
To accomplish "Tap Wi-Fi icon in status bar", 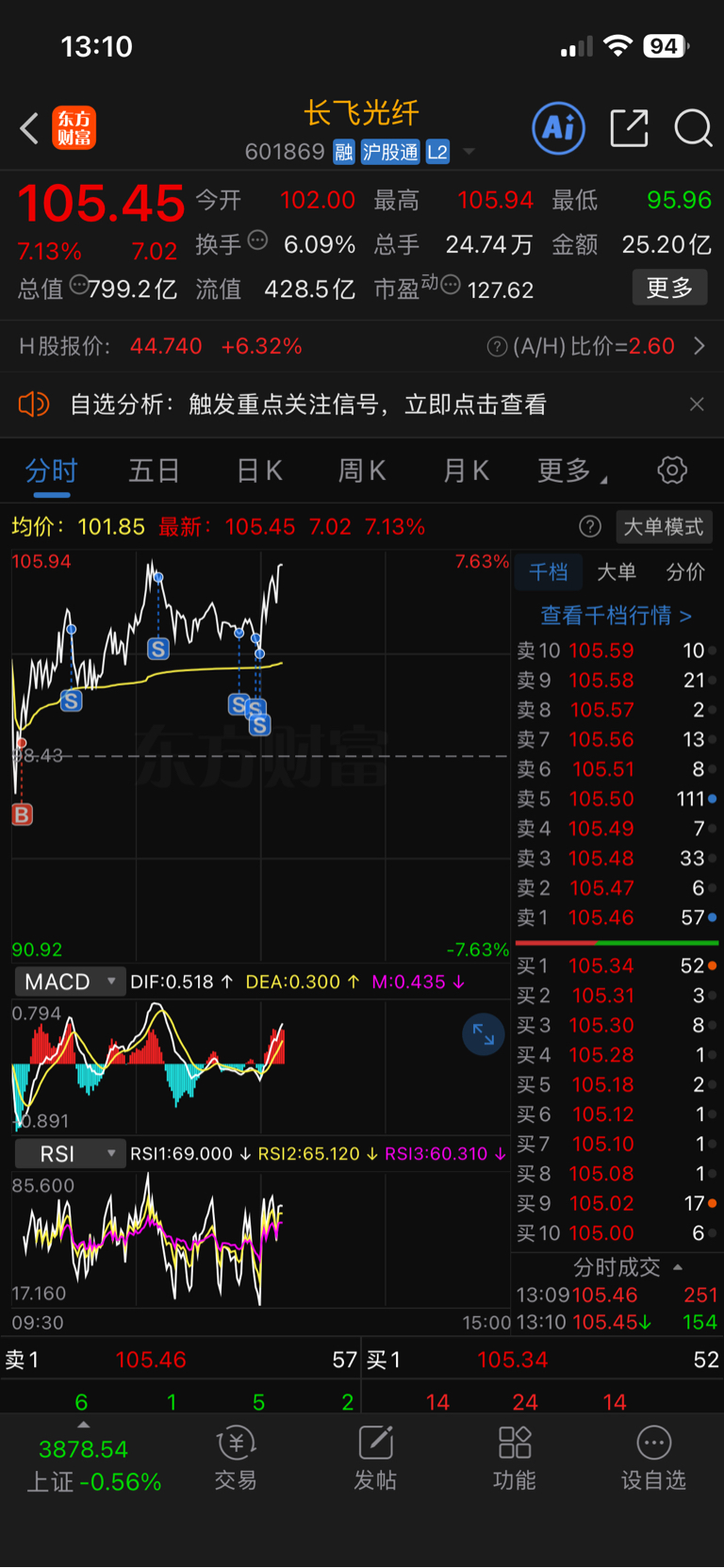I will click(617, 46).
